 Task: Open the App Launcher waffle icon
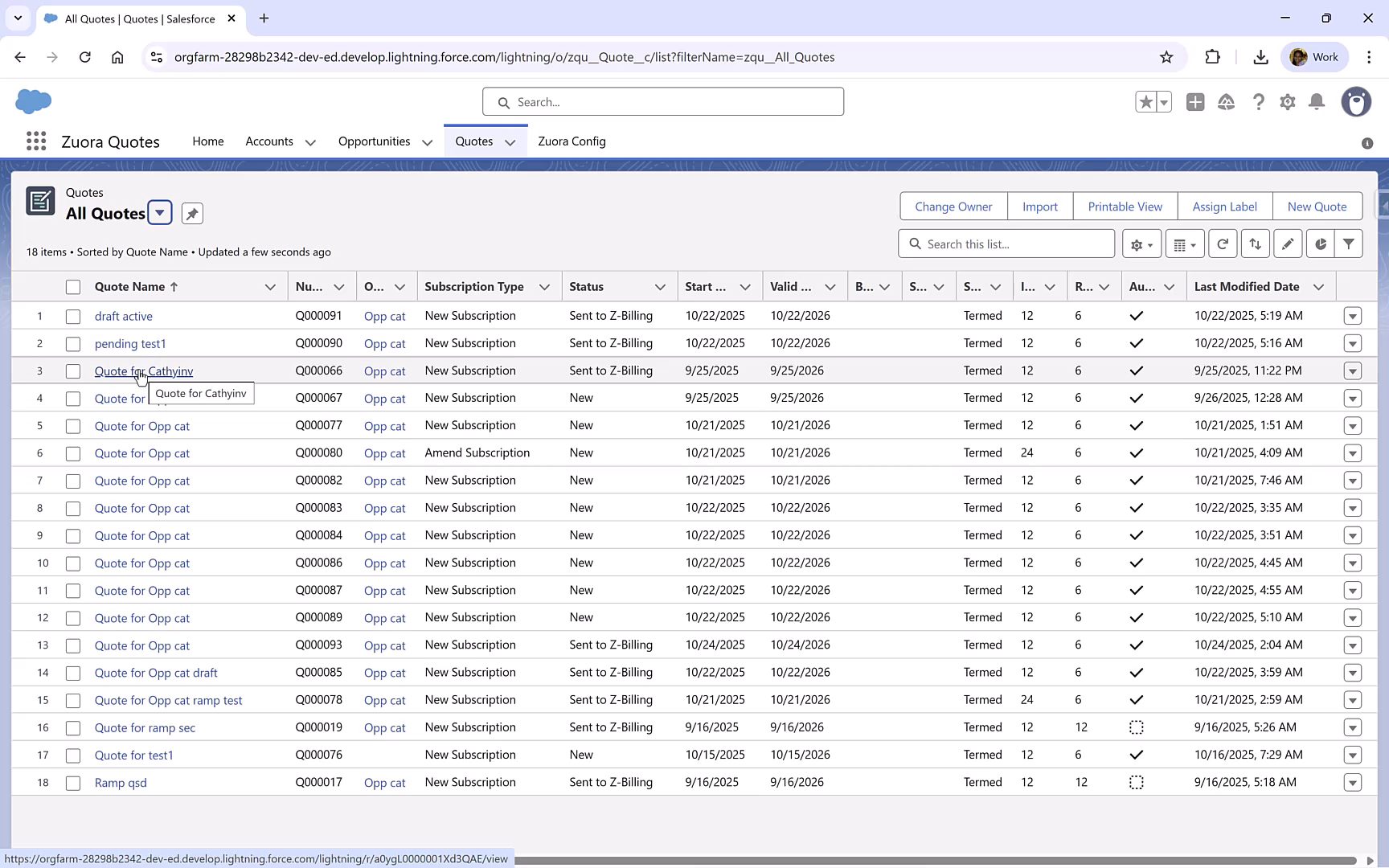(x=35, y=141)
